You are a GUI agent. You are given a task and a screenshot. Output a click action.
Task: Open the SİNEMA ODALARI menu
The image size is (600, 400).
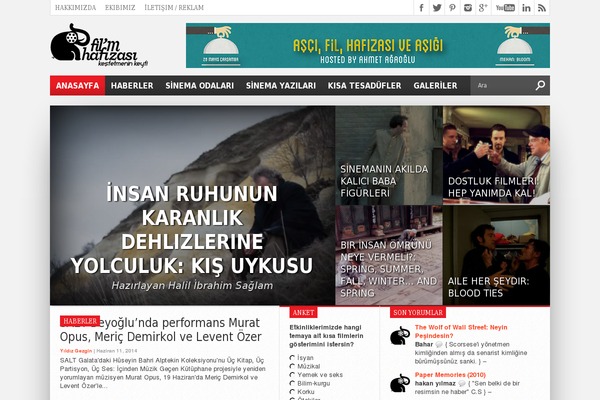pyautogui.click(x=199, y=85)
